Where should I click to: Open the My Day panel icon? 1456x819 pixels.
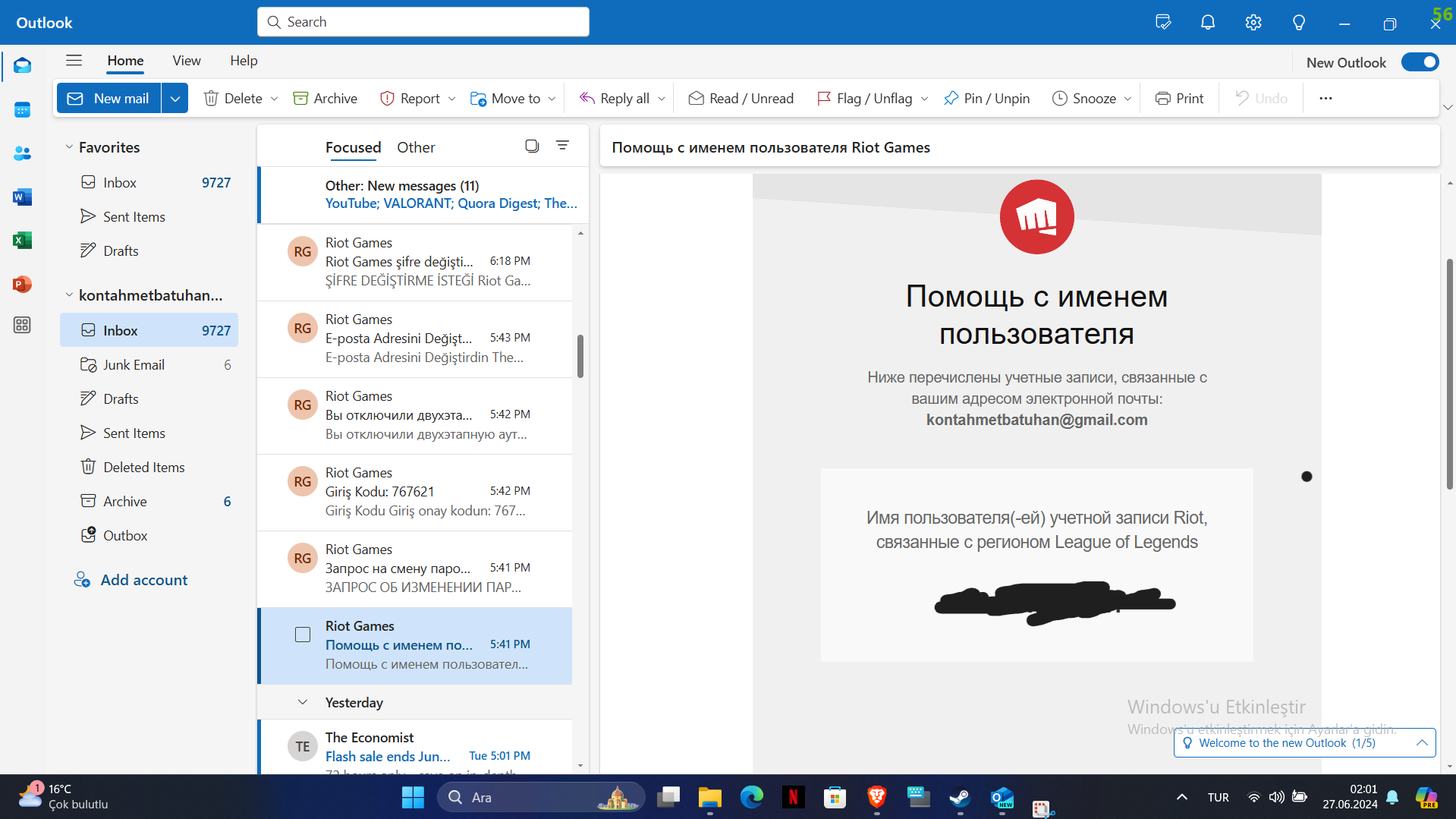point(1163,22)
